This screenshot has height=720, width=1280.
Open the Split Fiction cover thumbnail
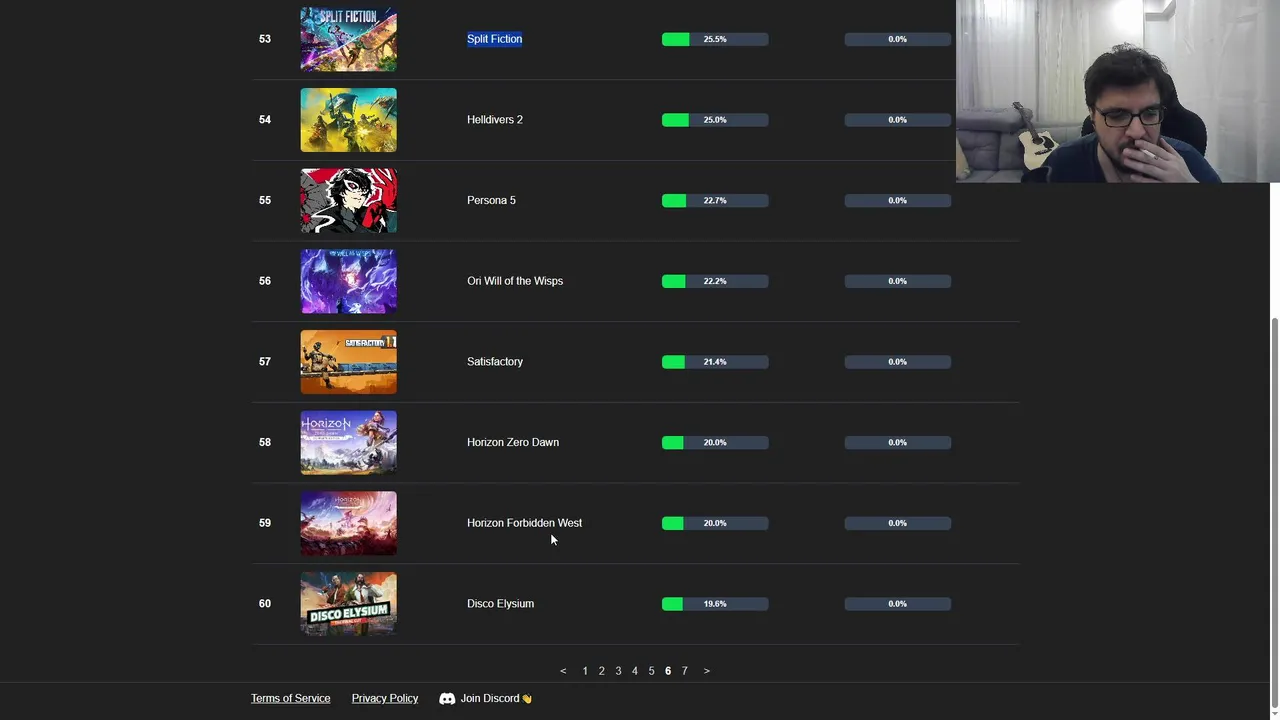point(348,39)
